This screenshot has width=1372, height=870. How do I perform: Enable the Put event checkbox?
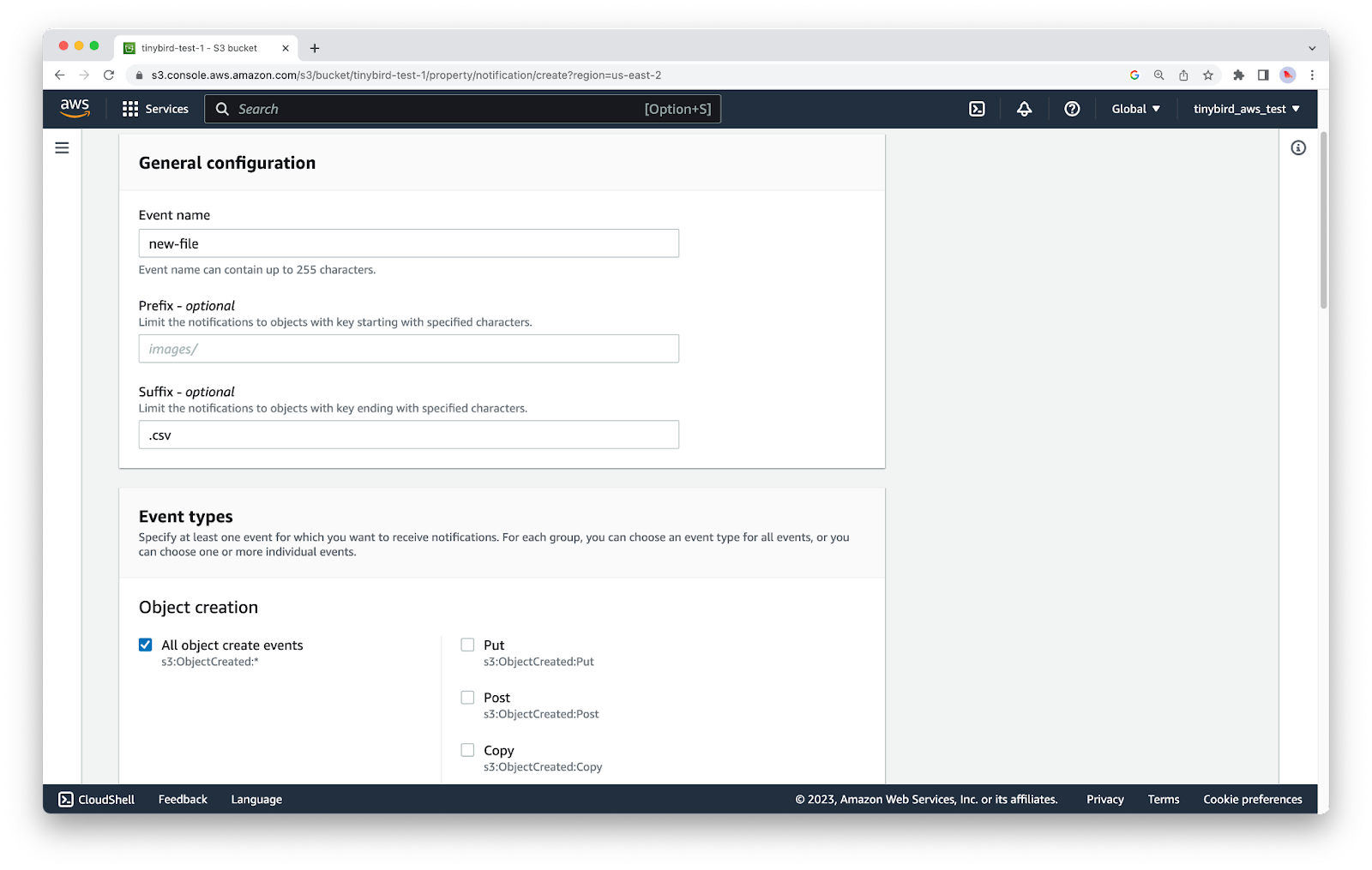tap(467, 645)
